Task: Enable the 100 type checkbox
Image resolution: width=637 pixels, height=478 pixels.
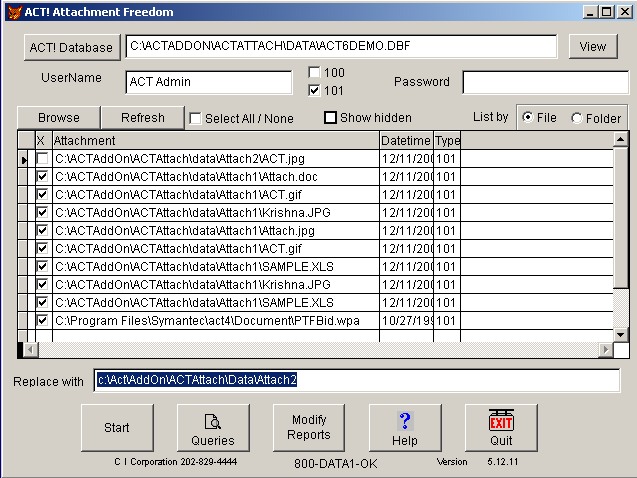Action: pos(314,72)
